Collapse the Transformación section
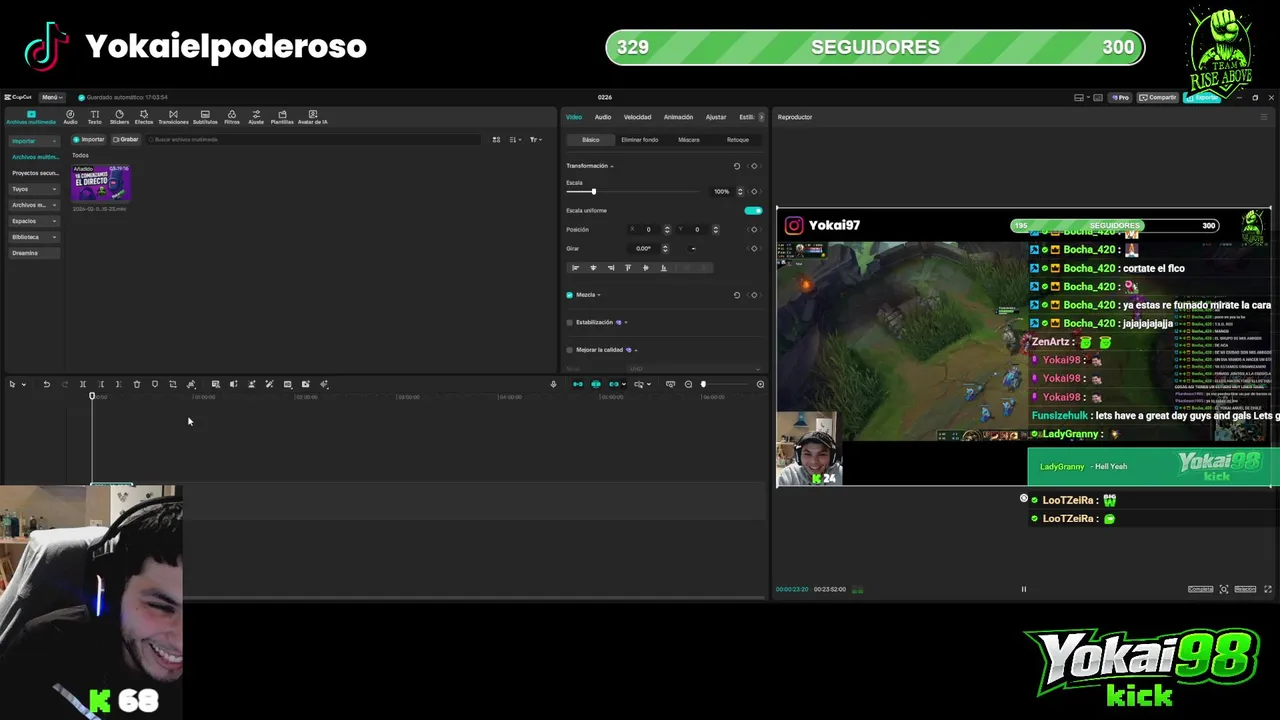This screenshot has width=1280, height=720. pyautogui.click(x=612, y=166)
